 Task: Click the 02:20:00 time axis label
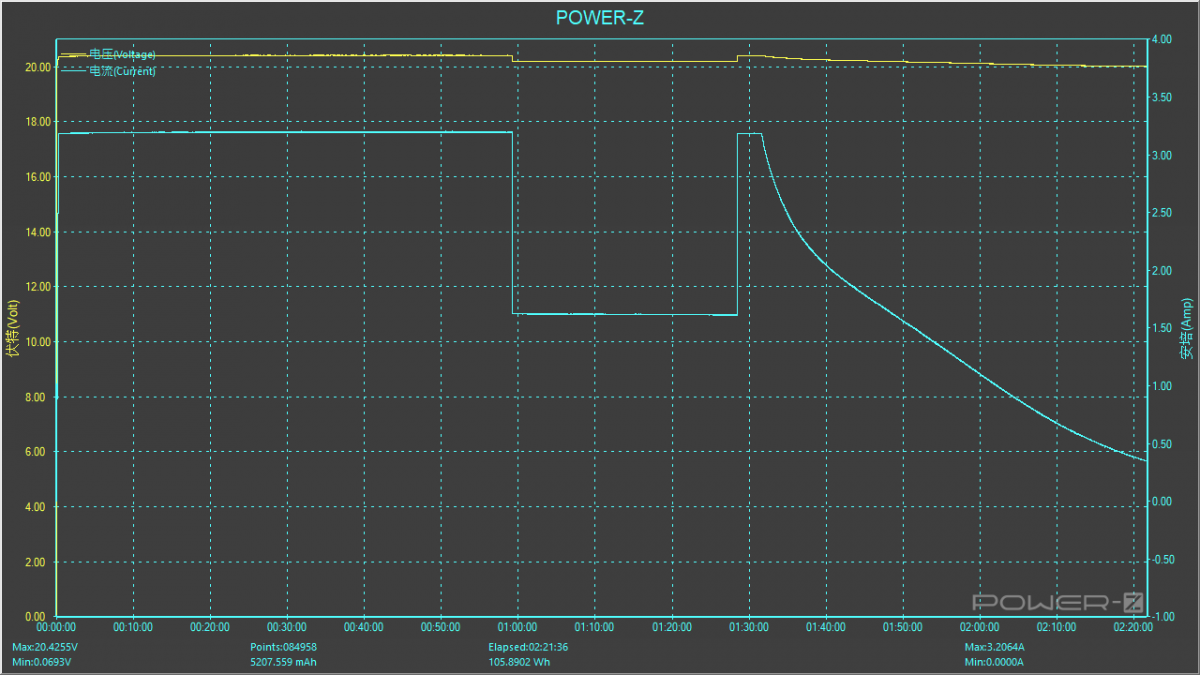tap(1132, 628)
